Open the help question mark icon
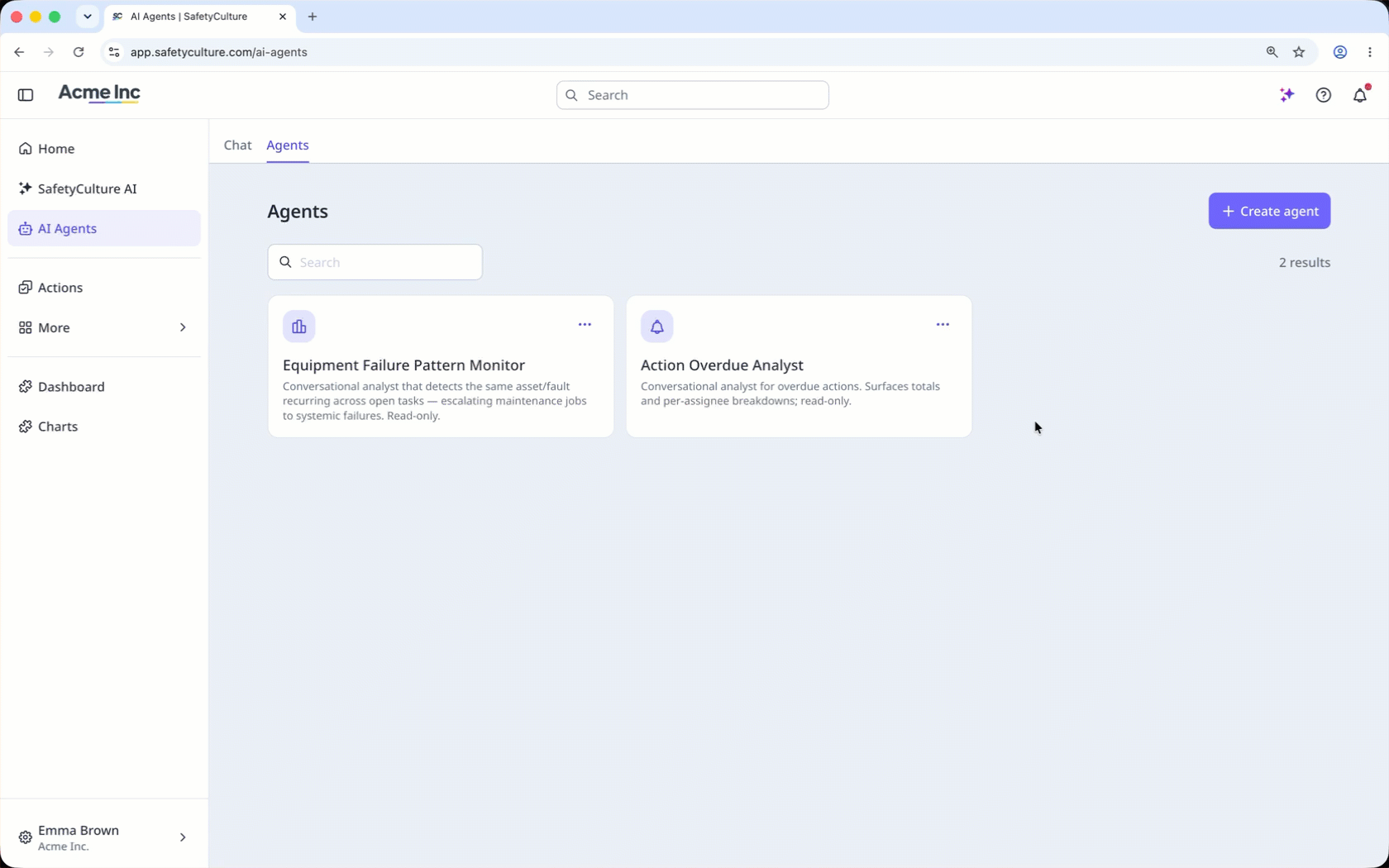The height and width of the screenshot is (868, 1389). pyautogui.click(x=1324, y=95)
